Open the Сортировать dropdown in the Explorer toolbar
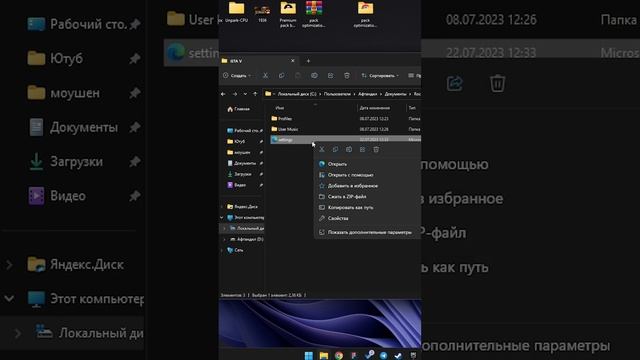Image resolution: width=640 pixels, height=360 pixels. coord(380,76)
